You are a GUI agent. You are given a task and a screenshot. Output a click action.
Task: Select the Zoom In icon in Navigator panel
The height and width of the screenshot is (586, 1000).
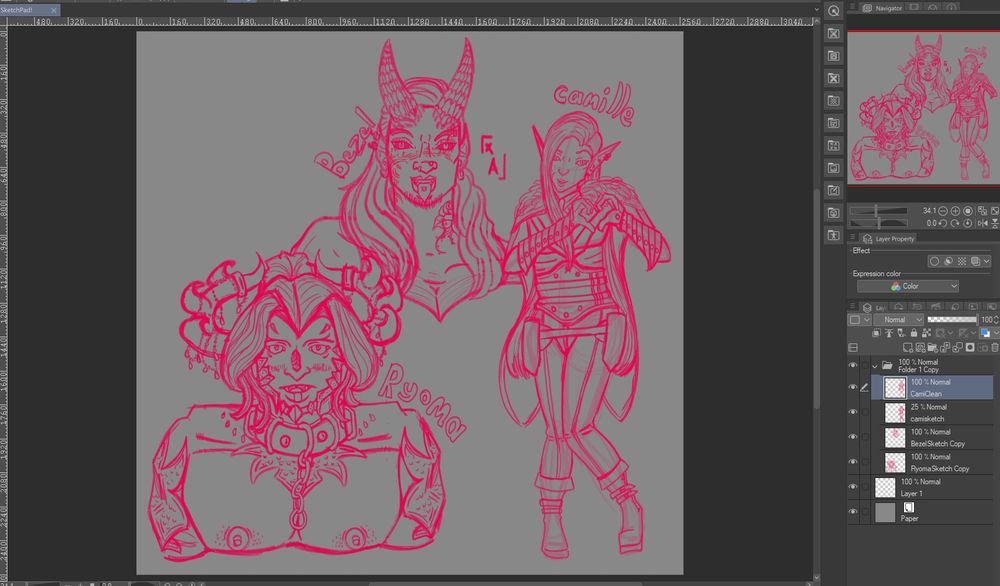click(x=955, y=210)
